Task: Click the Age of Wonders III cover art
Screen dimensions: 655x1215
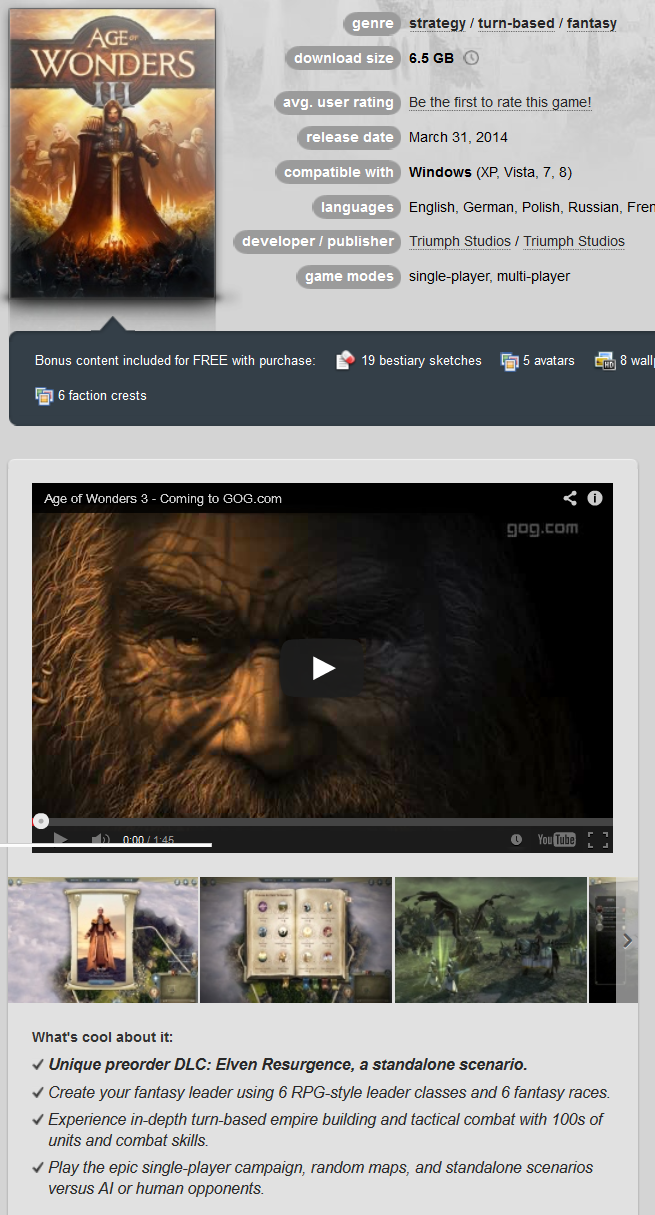Action: (112, 153)
